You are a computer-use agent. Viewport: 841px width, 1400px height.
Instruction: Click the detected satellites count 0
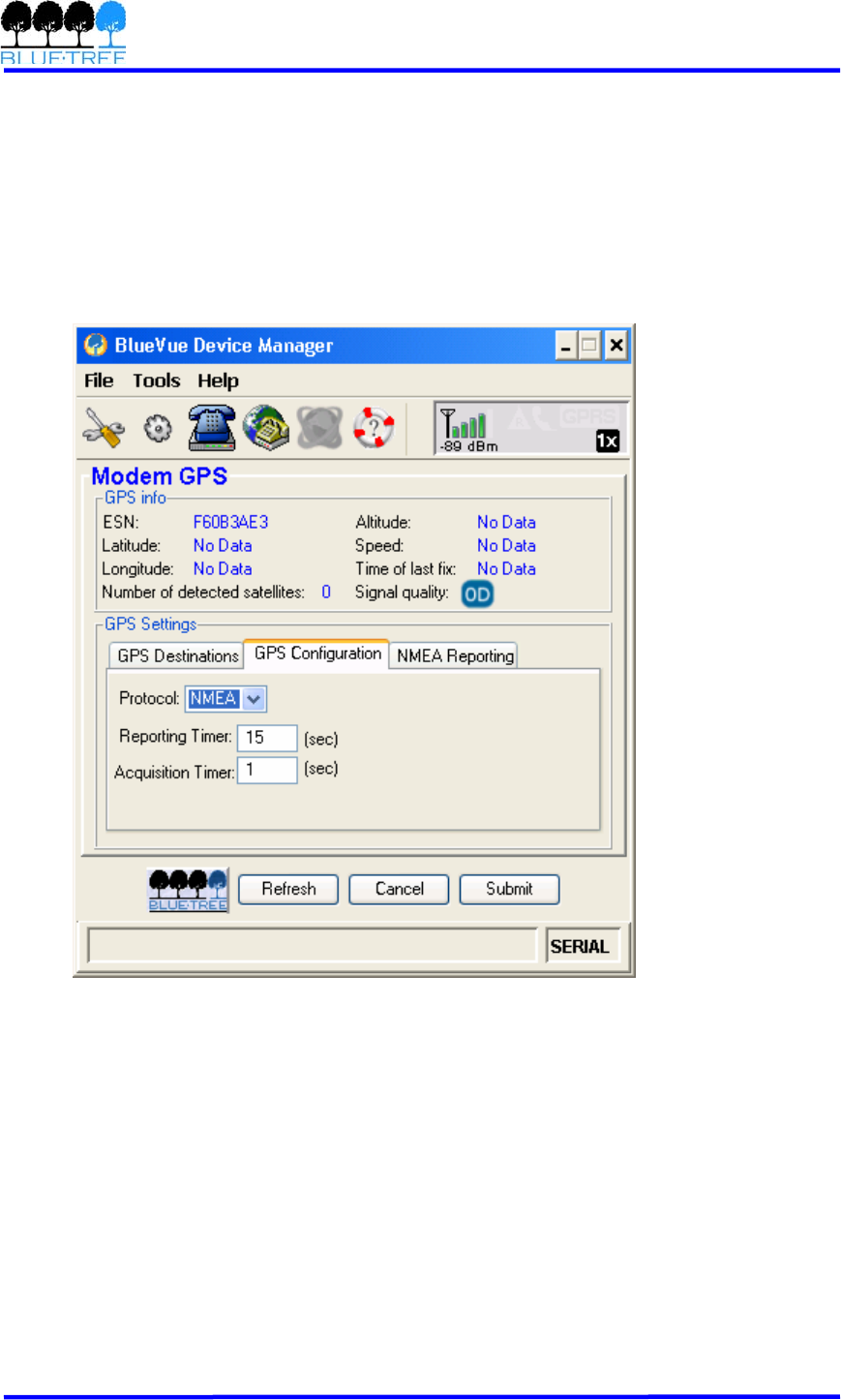(326, 592)
